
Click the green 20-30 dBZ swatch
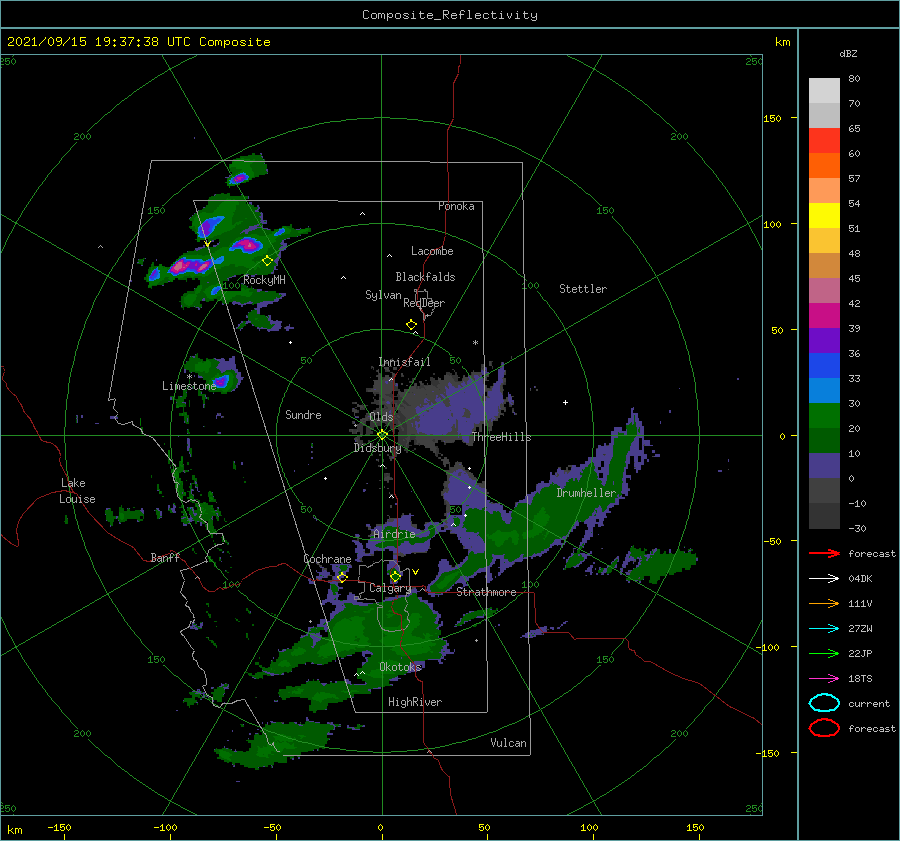824,416
